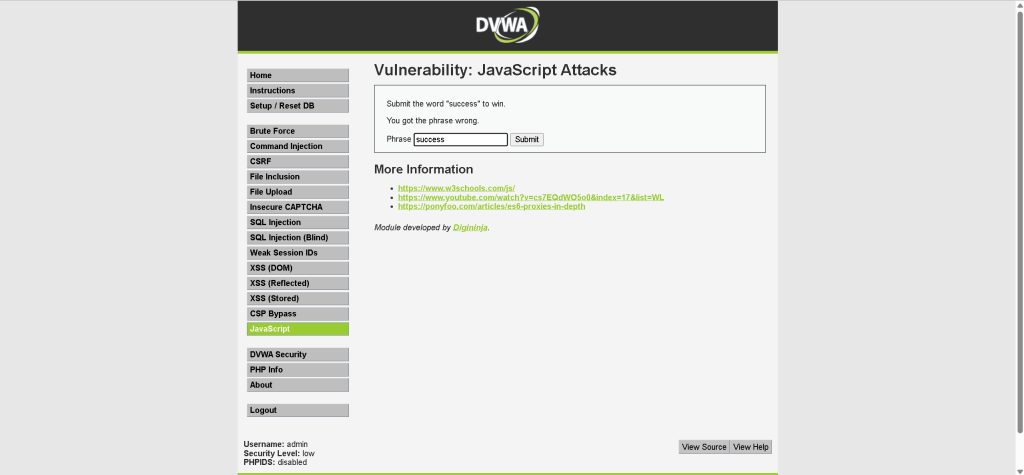Click 'You got the phrase wrong.' message

[x=432, y=121]
